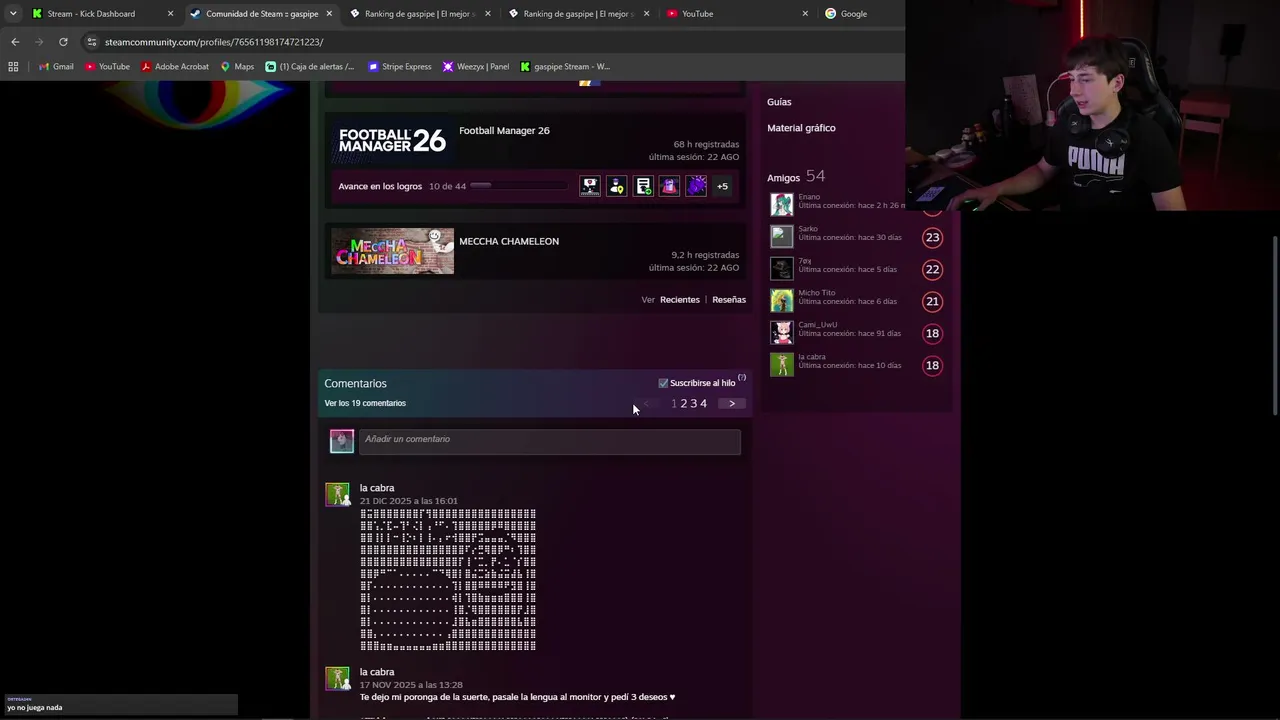
Task: Open the Caja de alertas bookmark
Action: (x=310, y=67)
